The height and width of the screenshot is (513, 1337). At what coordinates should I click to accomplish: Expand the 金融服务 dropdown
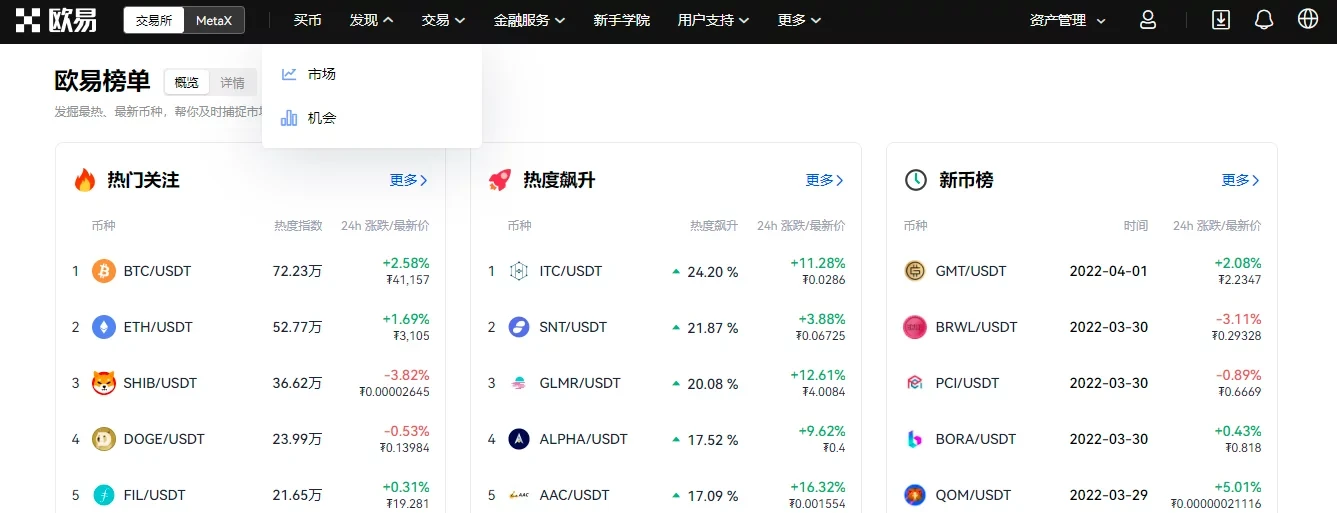[529, 20]
